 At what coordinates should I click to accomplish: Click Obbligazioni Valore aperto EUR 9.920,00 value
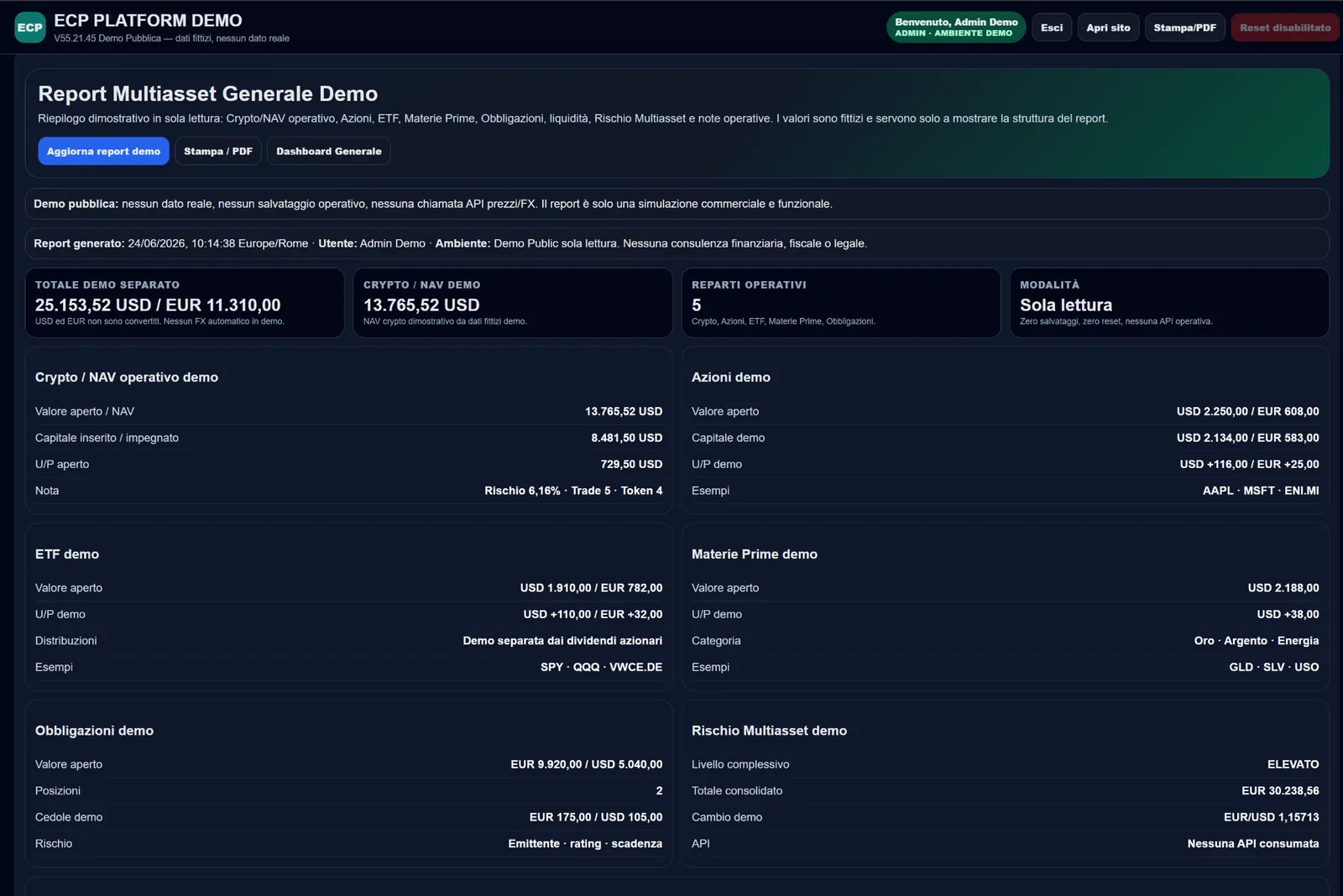tap(587, 764)
